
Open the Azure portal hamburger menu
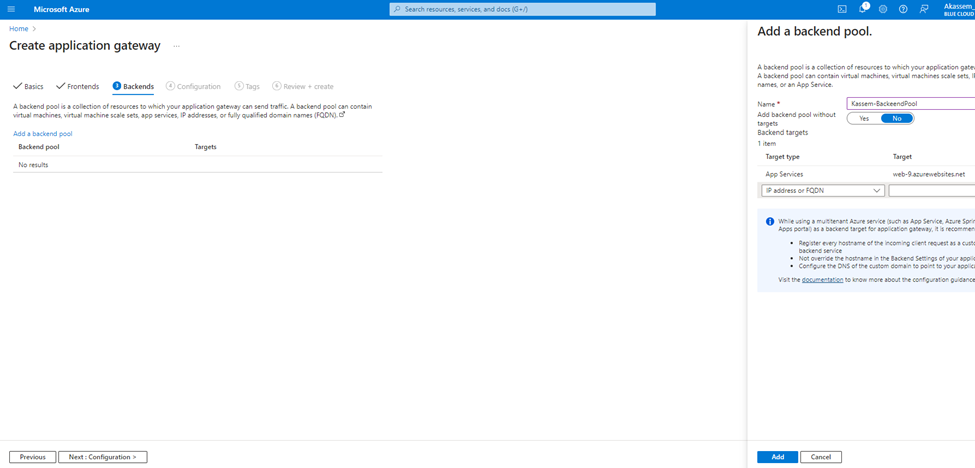pos(11,9)
